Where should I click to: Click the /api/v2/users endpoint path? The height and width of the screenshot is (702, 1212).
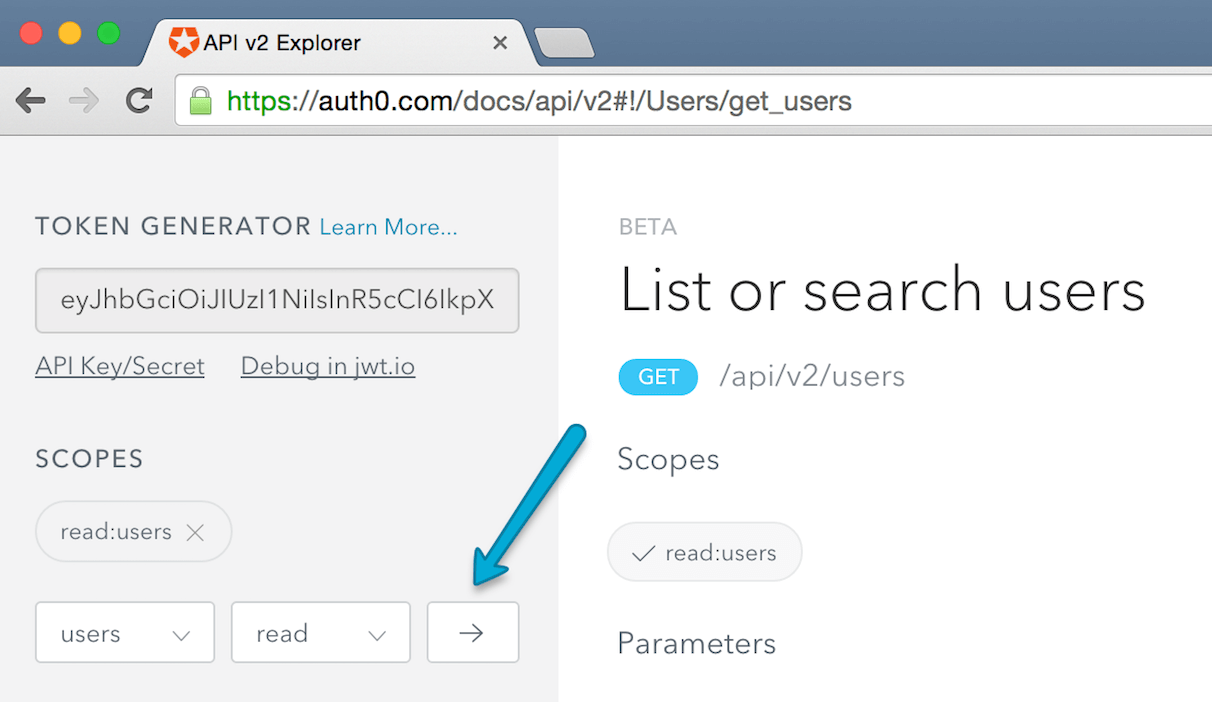(812, 377)
